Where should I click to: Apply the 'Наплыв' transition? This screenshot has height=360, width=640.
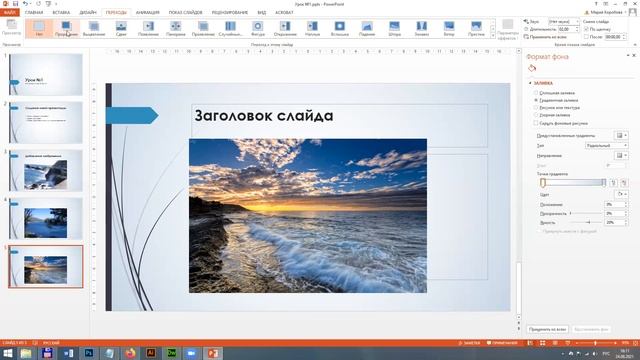point(312,29)
